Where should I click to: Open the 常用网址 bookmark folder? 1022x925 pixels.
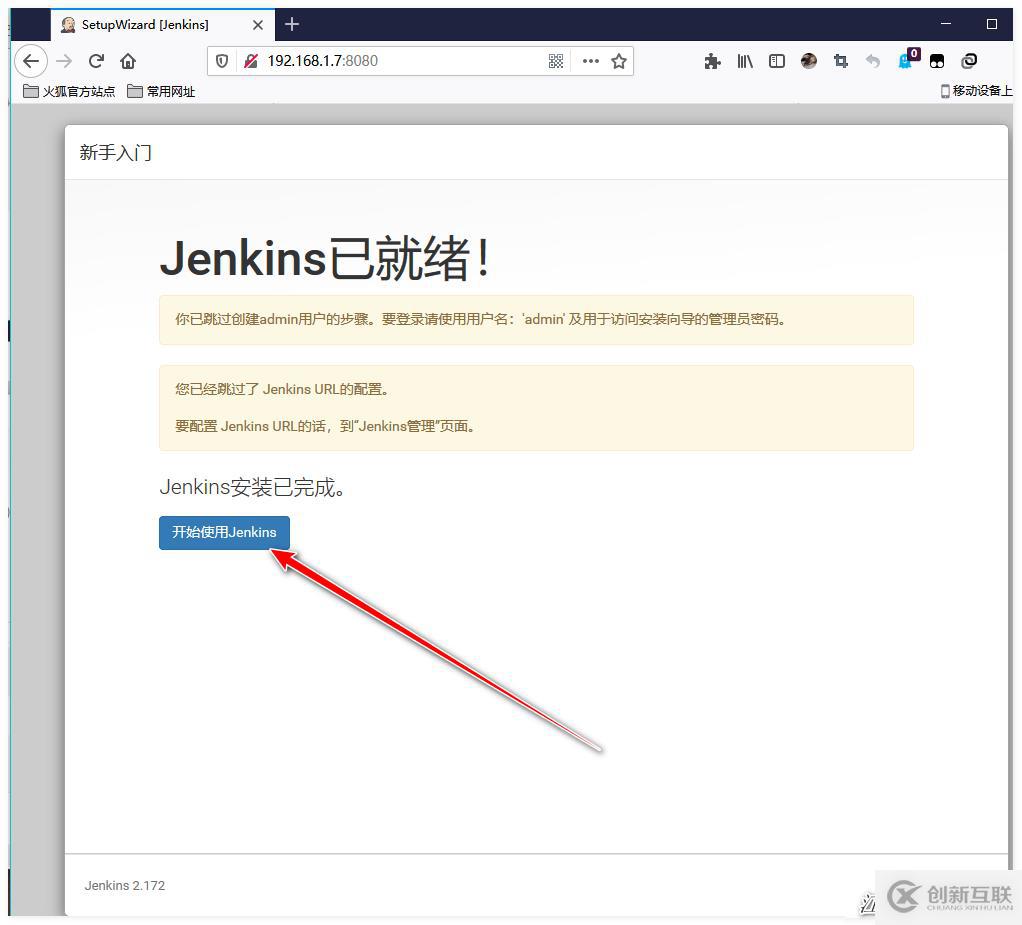(x=161, y=91)
